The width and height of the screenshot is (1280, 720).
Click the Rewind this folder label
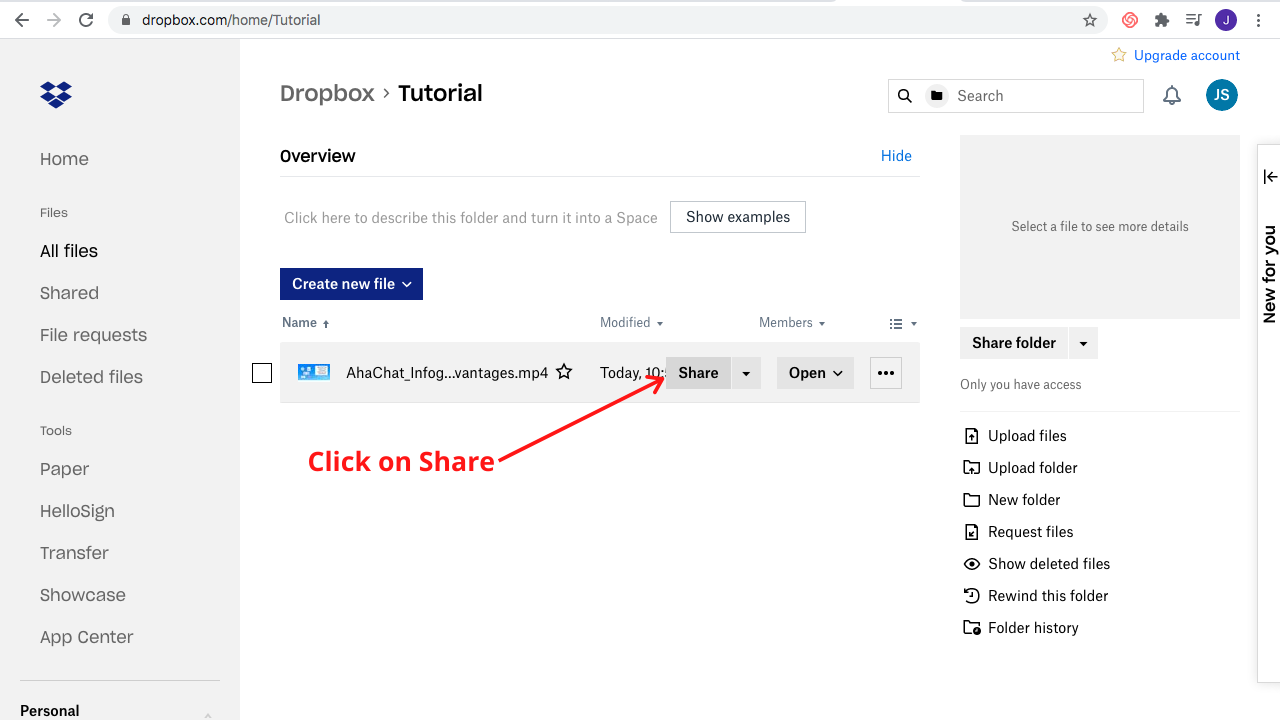[x=1048, y=596]
